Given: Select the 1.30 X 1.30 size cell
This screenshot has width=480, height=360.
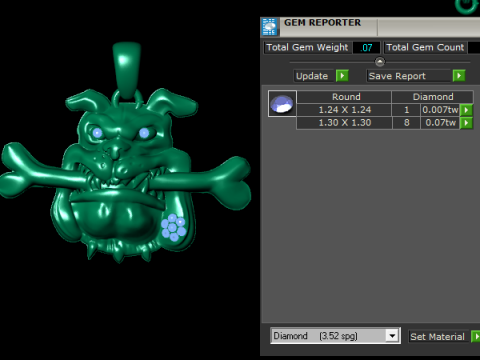Looking at the screenshot, I should click(x=344, y=123).
